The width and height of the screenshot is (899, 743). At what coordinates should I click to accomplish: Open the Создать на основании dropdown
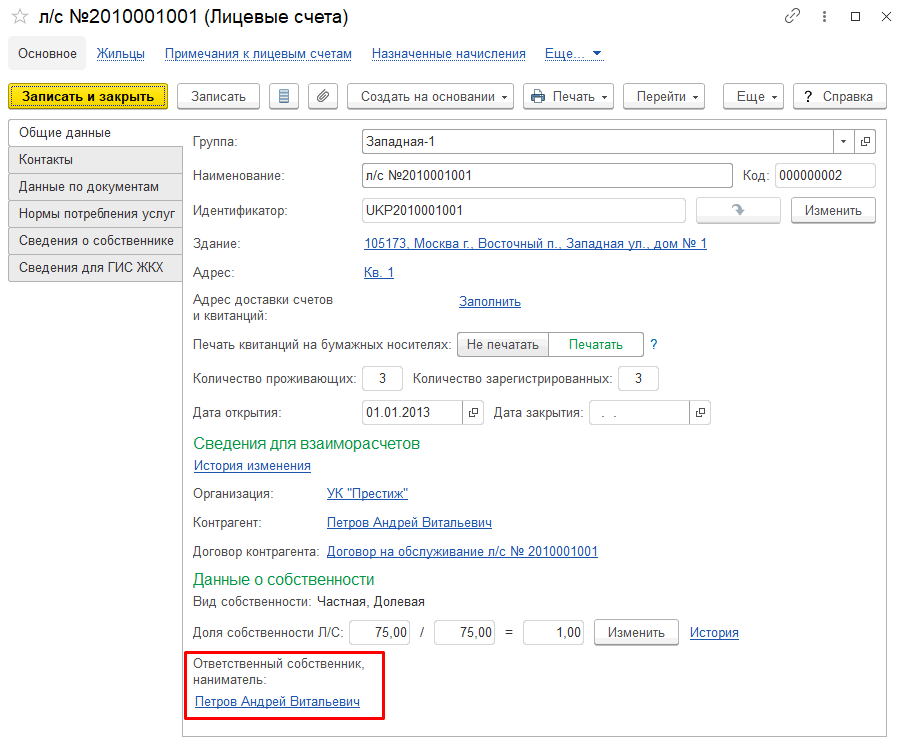pos(430,96)
